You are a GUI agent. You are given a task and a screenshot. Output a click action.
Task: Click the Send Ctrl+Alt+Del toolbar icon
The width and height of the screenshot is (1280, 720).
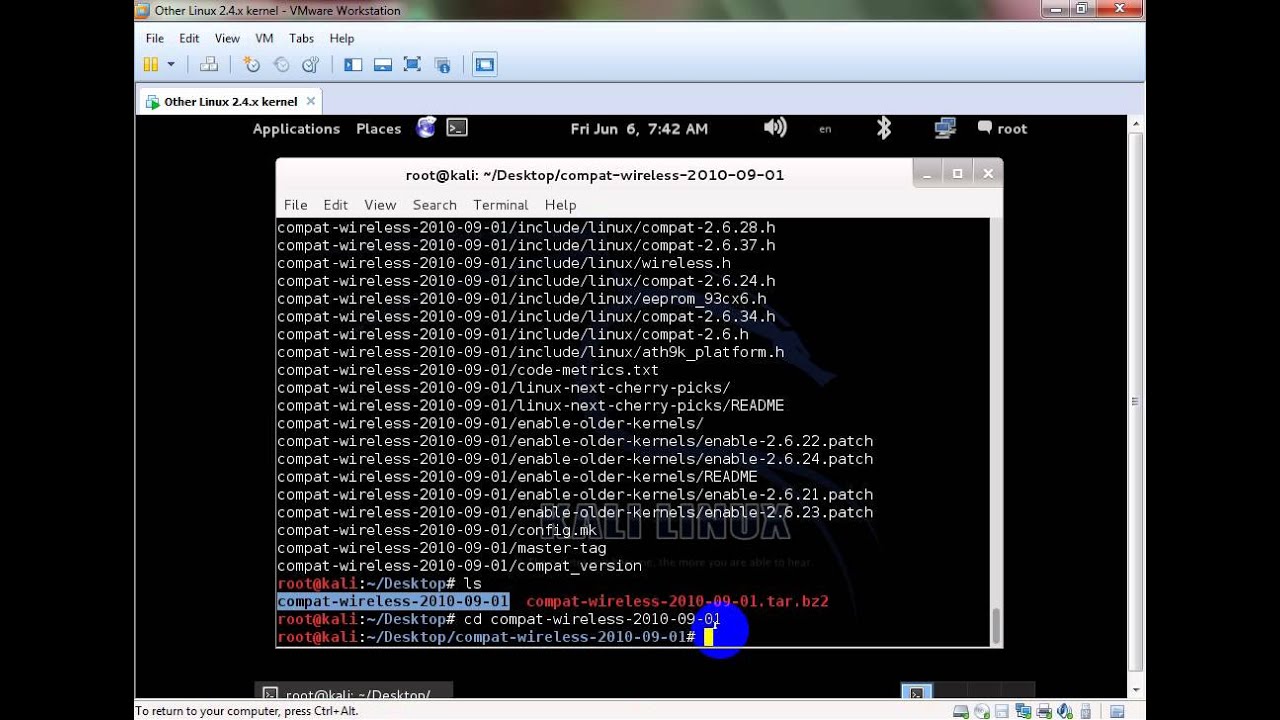point(209,64)
